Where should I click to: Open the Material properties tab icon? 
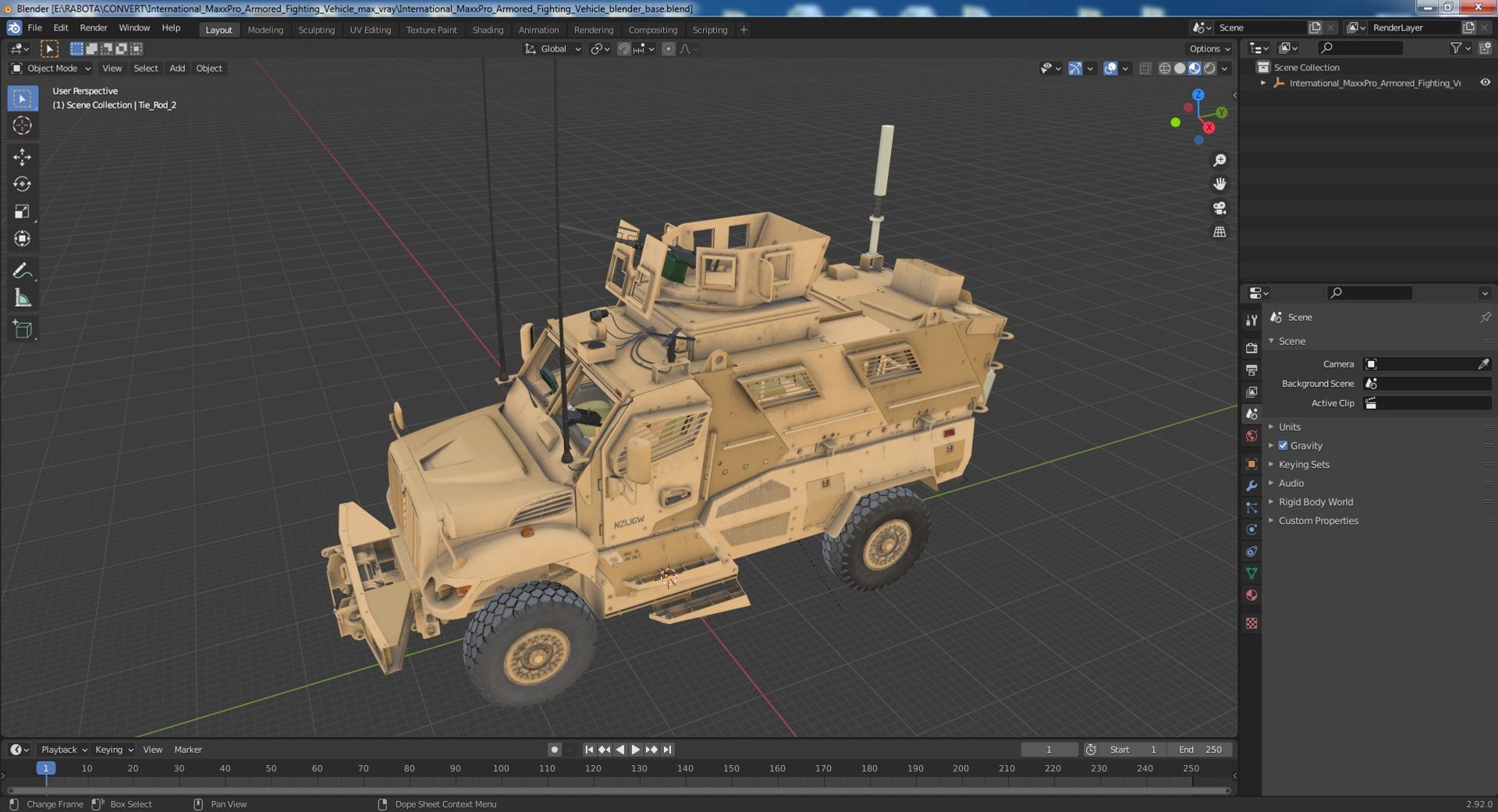pos(1251,595)
